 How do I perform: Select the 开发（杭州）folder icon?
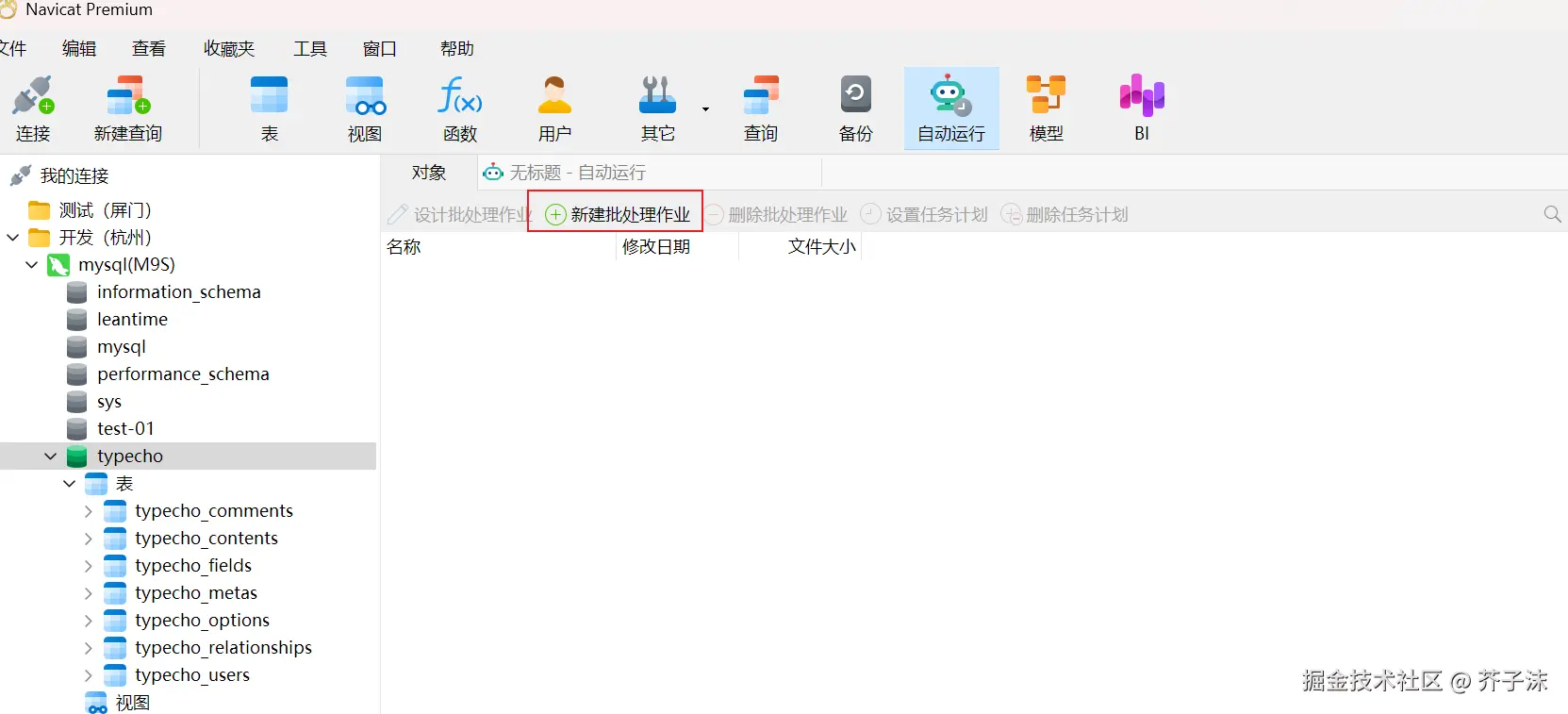pos(40,238)
